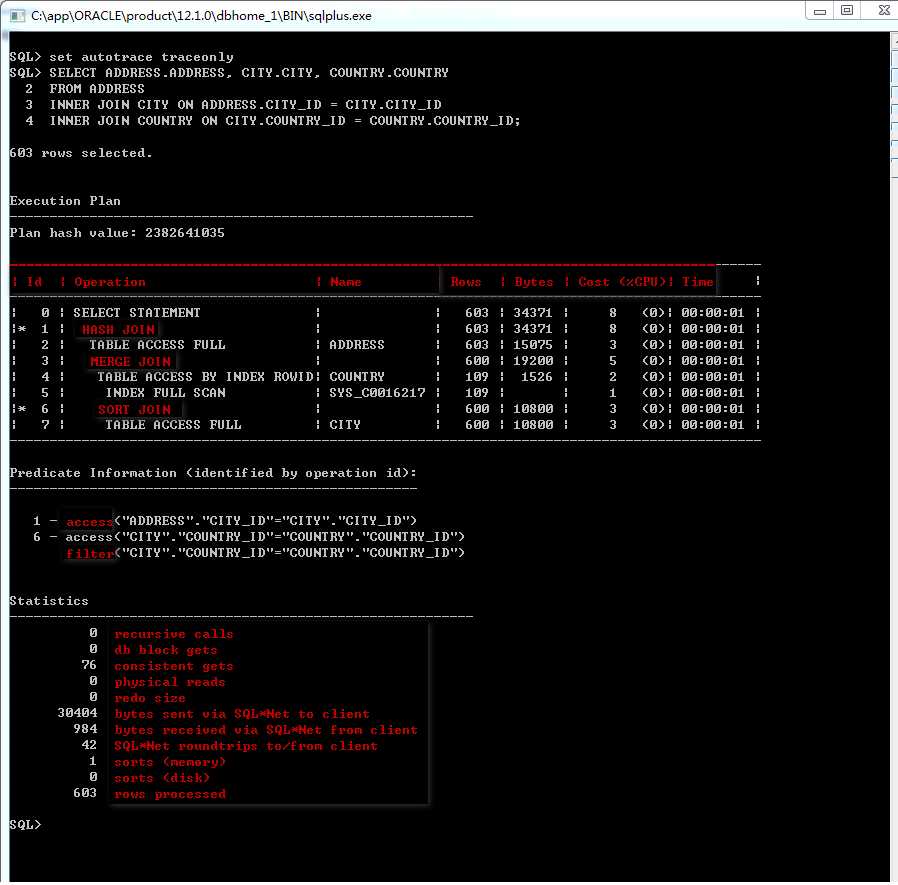898x885 pixels.
Task: Click 'TABLE ACCESS BY INDEX ROWID' operation
Action: pos(205,377)
